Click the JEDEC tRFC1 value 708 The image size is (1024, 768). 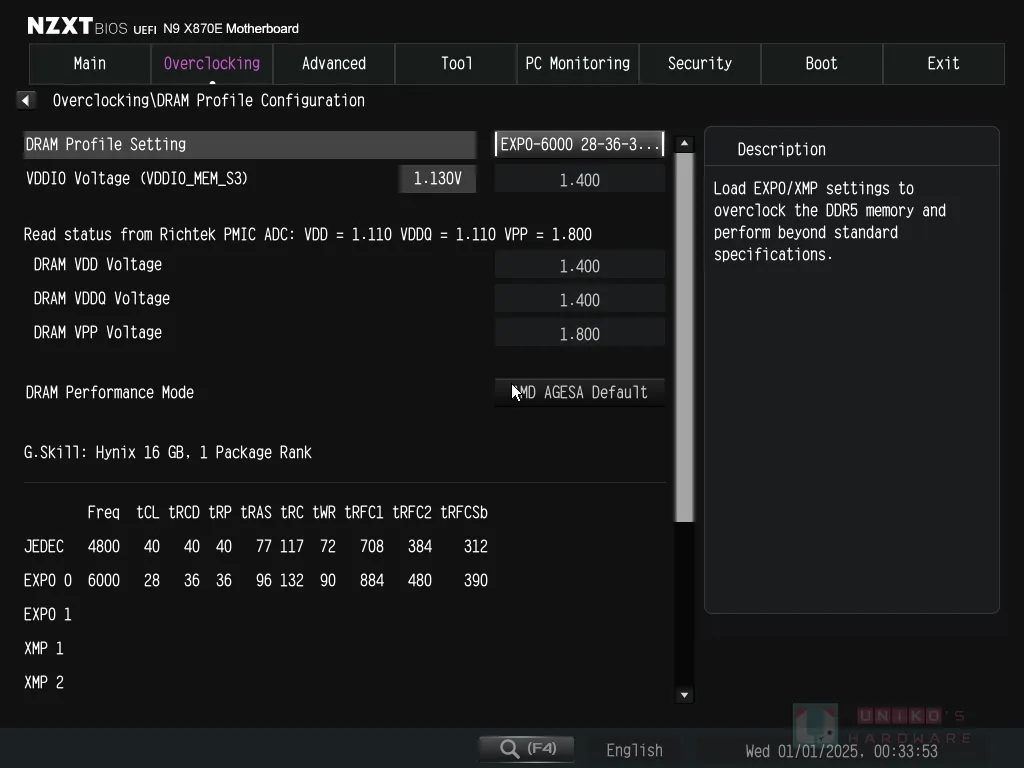click(x=372, y=547)
